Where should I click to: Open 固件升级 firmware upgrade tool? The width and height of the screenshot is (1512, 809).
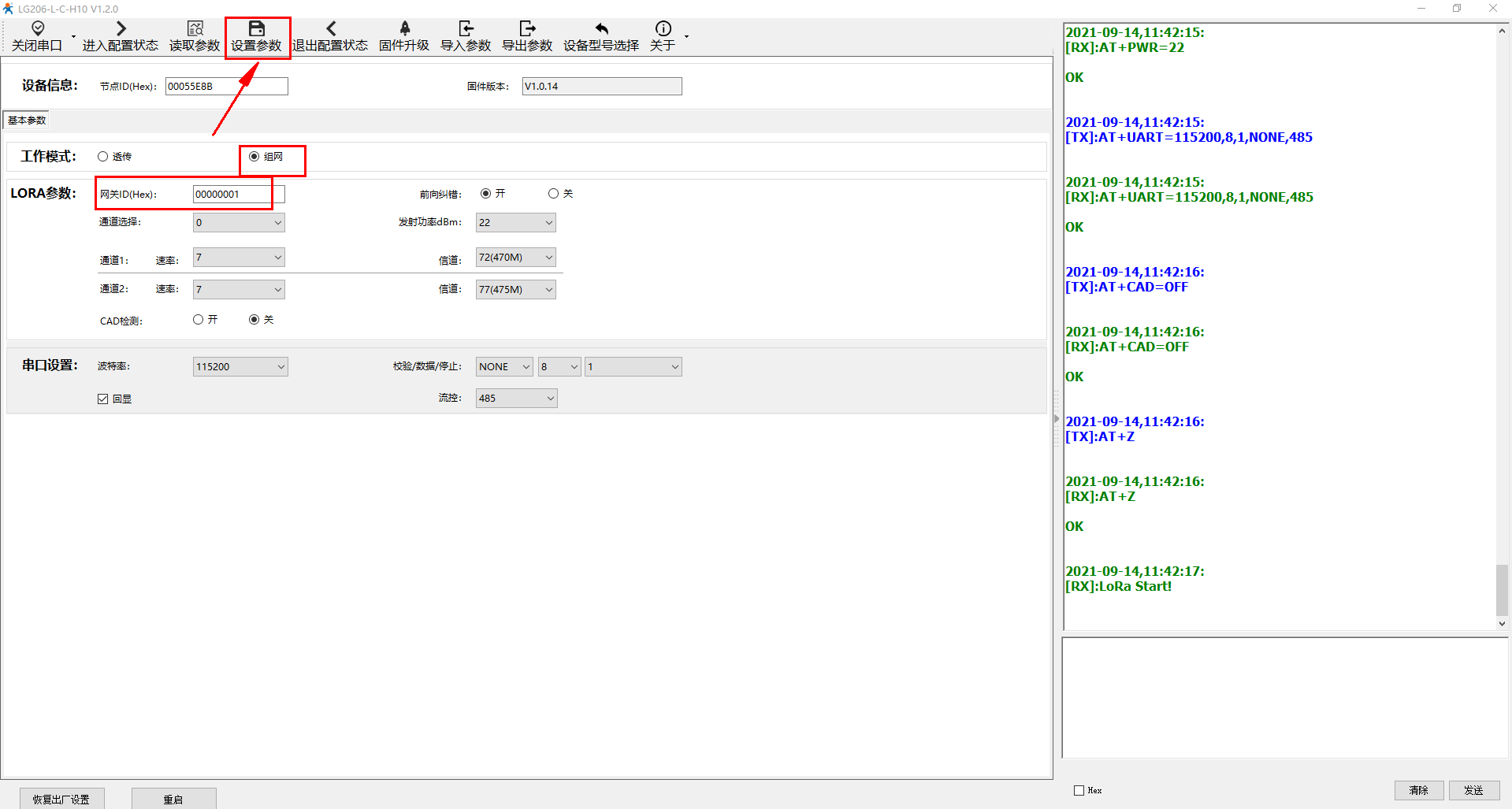(x=404, y=29)
